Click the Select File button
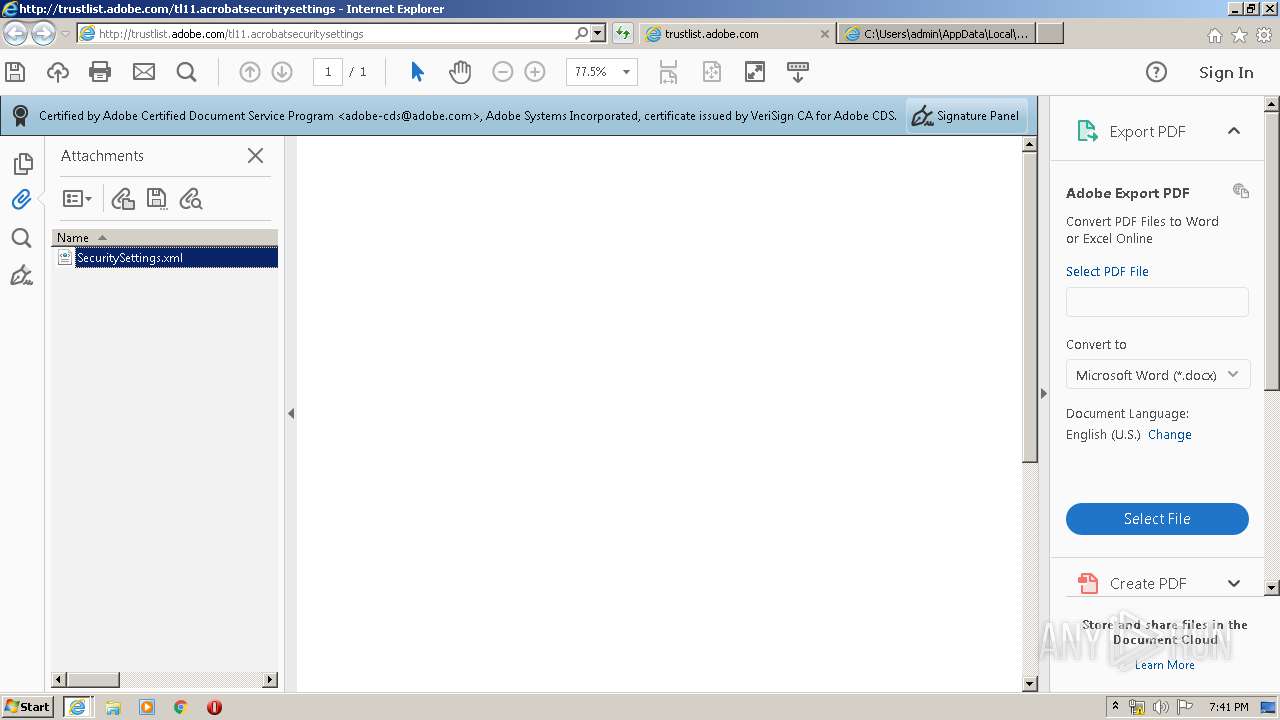The height and width of the screenshot is (720, 1280). [1157, 518]
